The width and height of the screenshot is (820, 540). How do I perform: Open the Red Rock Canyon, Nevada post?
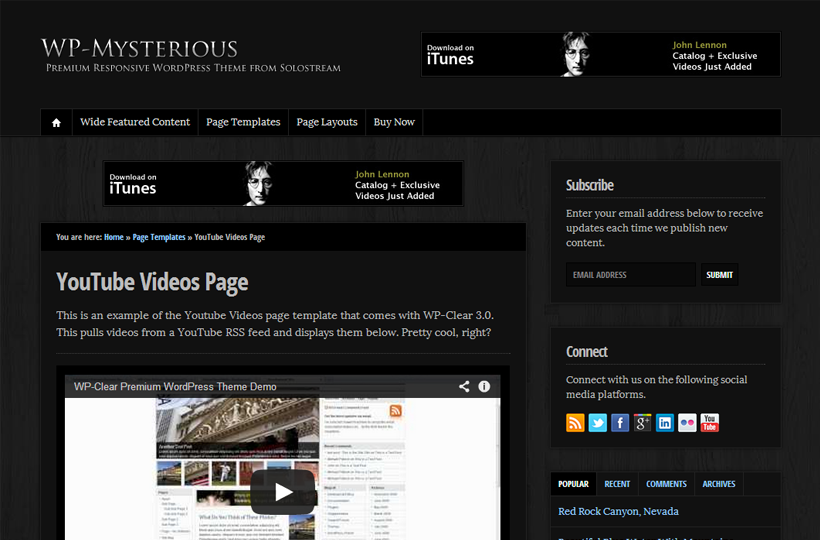tap(618, 511)
